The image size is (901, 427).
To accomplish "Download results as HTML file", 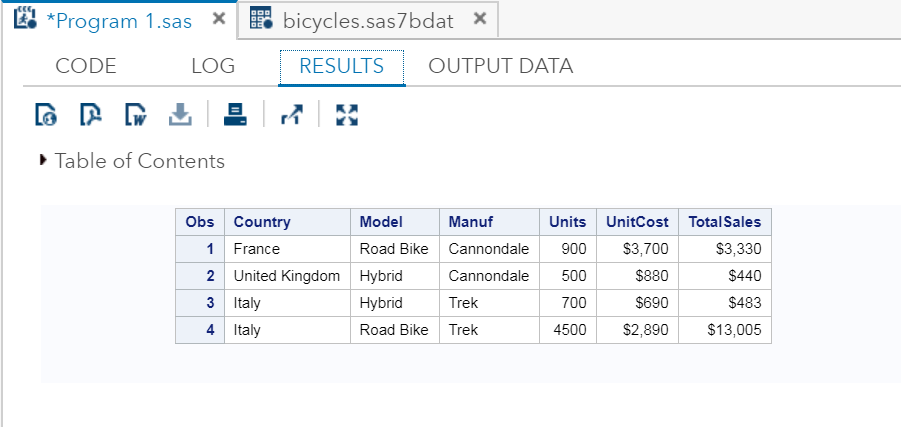I will [47, 116].
